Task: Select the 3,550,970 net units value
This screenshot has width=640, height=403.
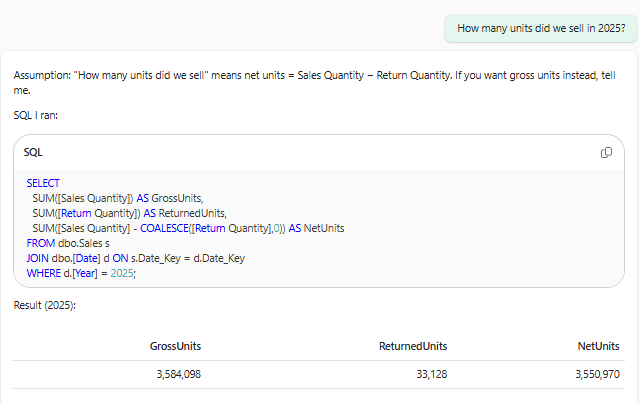Action: pos(597,374)
